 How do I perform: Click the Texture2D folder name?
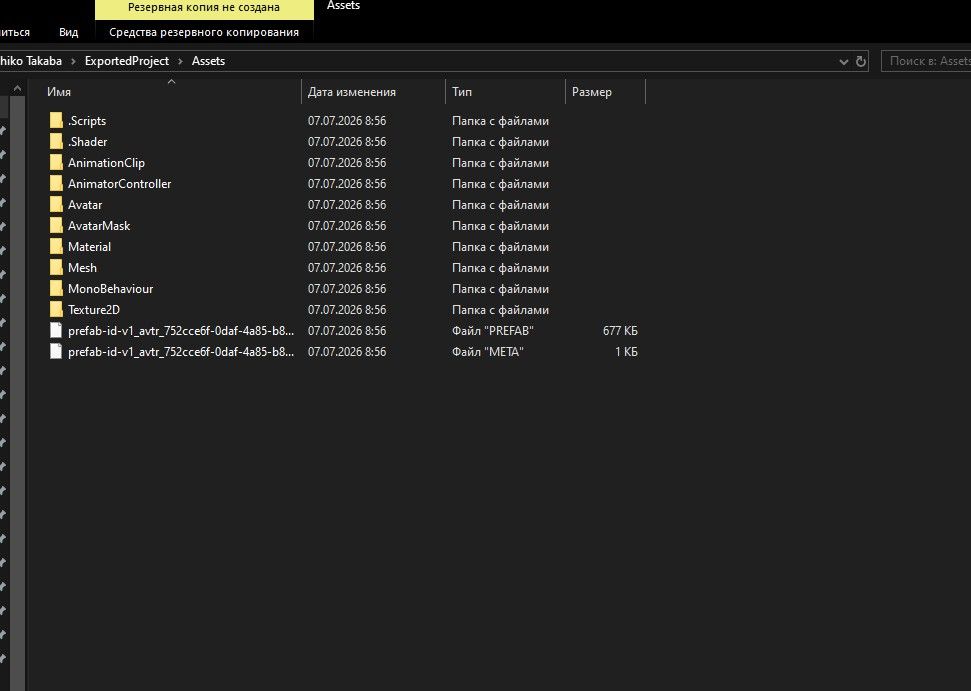[x=94, y=310]
